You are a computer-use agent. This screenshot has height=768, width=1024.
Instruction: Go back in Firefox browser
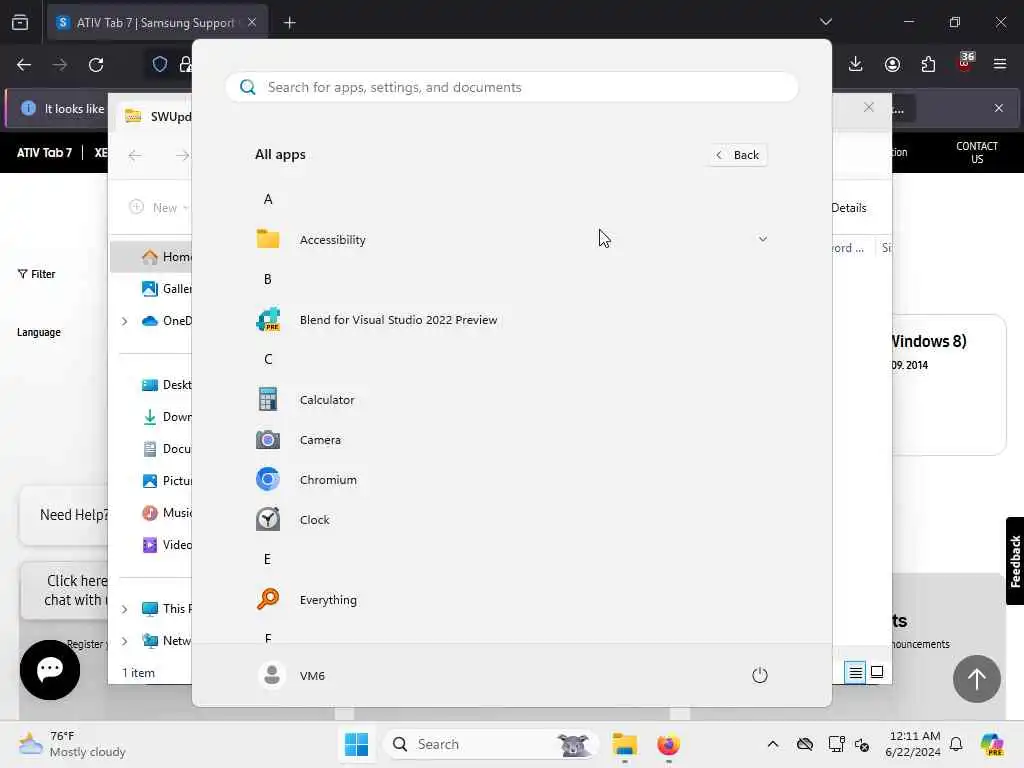24,65
